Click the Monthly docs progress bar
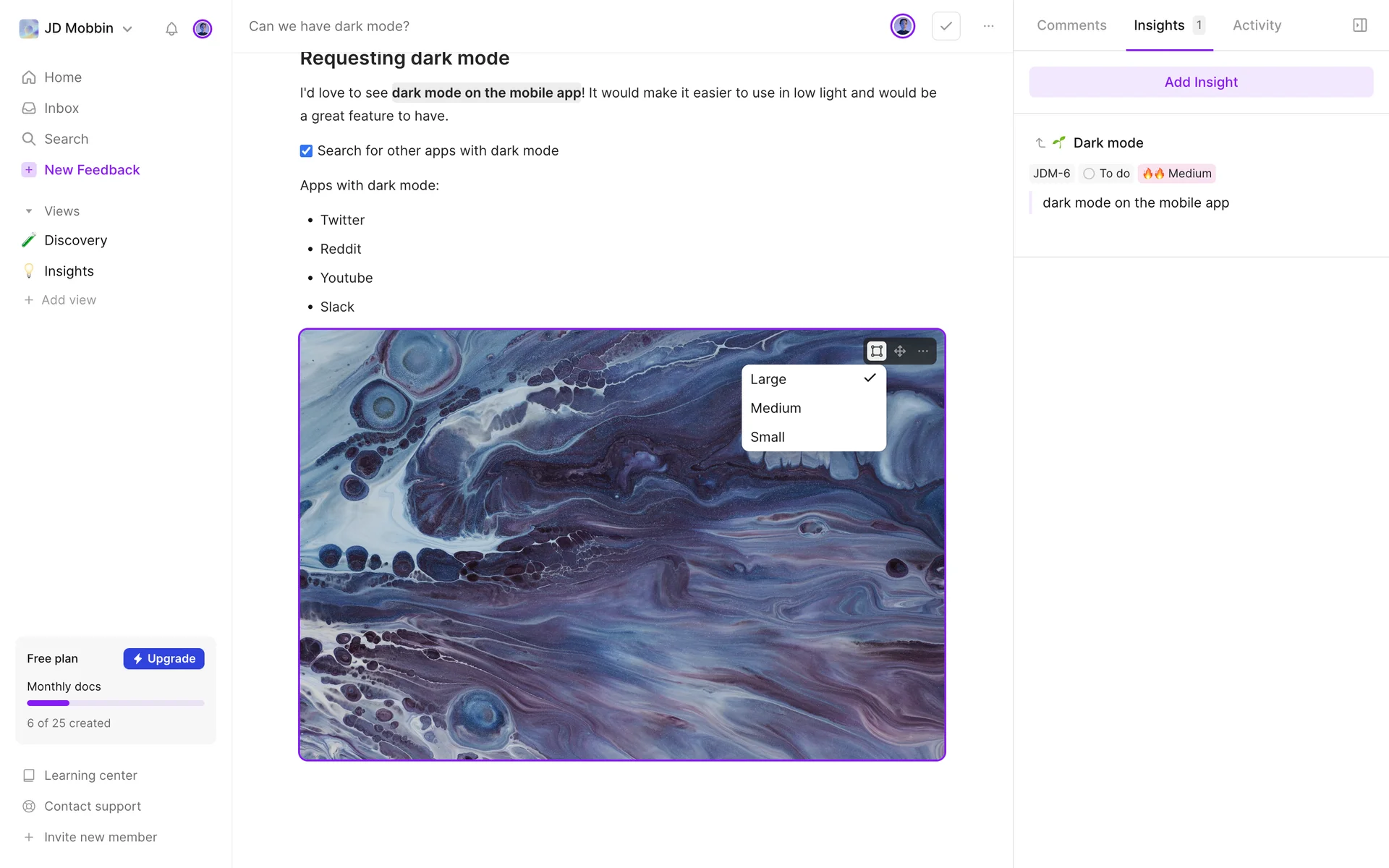This screenshot has height=868, width=1389. click(x=116, y=703)
